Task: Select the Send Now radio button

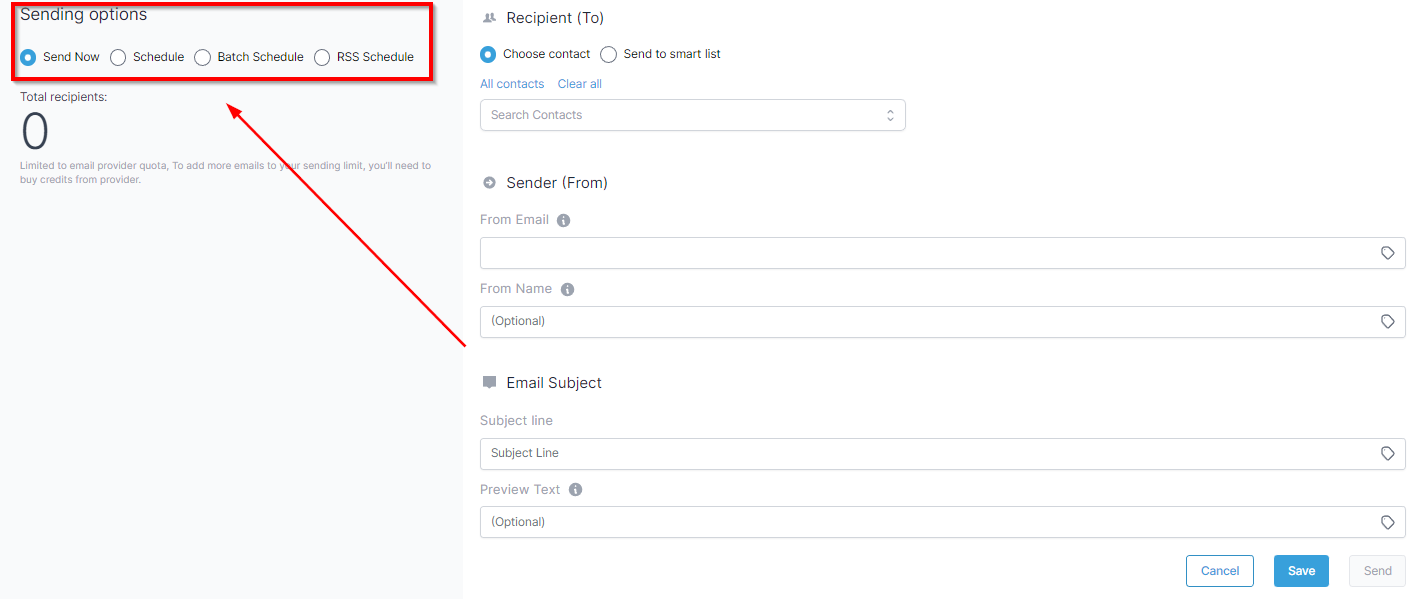Action: coord(28,57)
